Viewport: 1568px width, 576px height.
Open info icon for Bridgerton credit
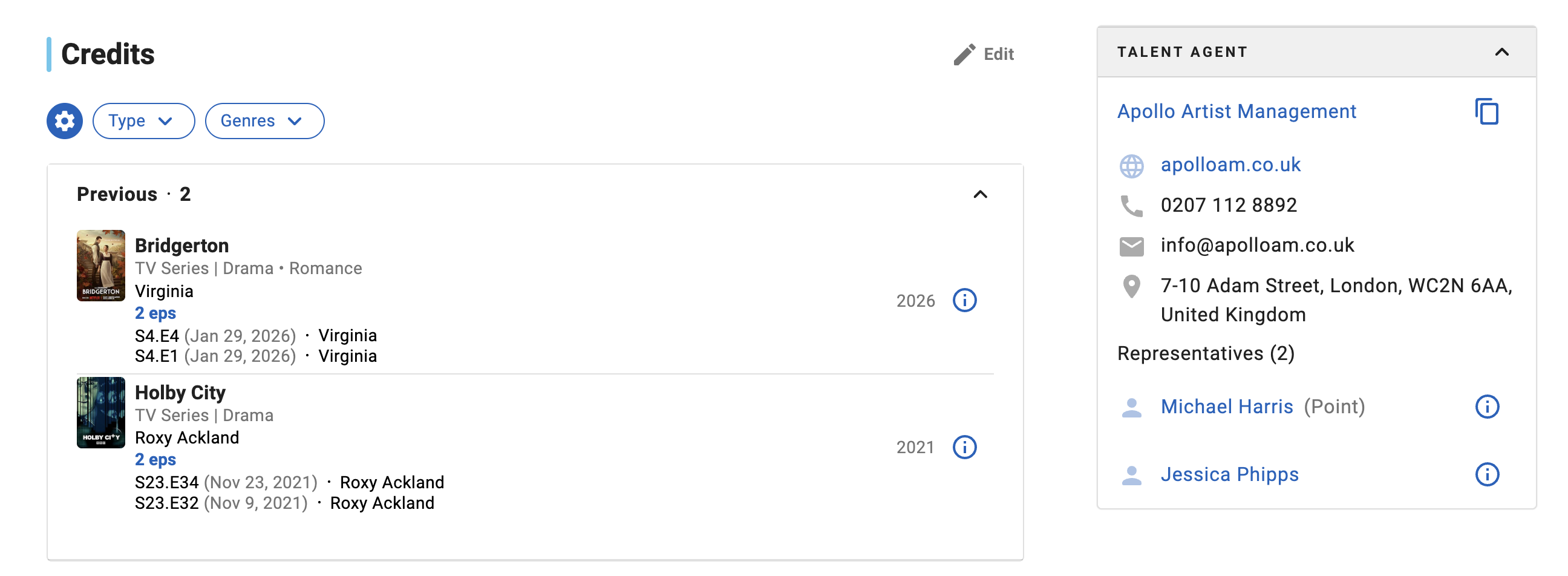click(964, 300)
